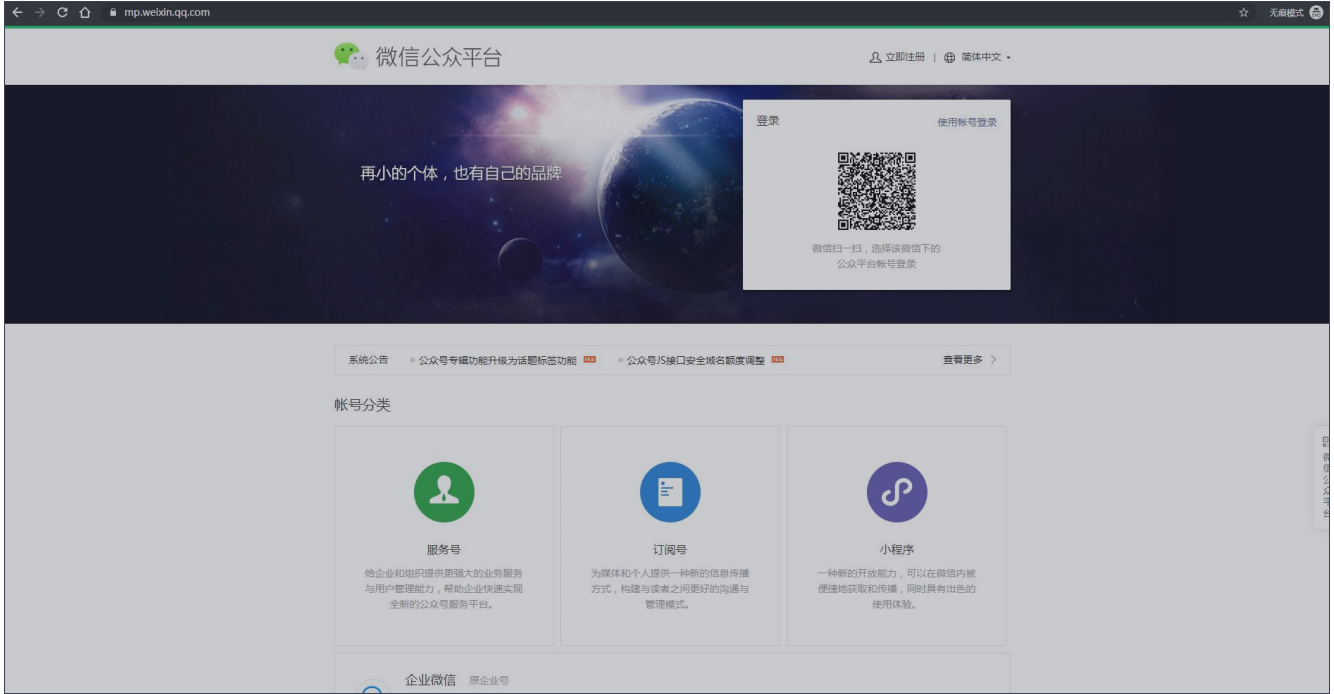Click the 订阅号 description paragraph
Image resolution: width=1334 pixels, height=694 pixels.
pyautogui.click(x=670, y=589)
